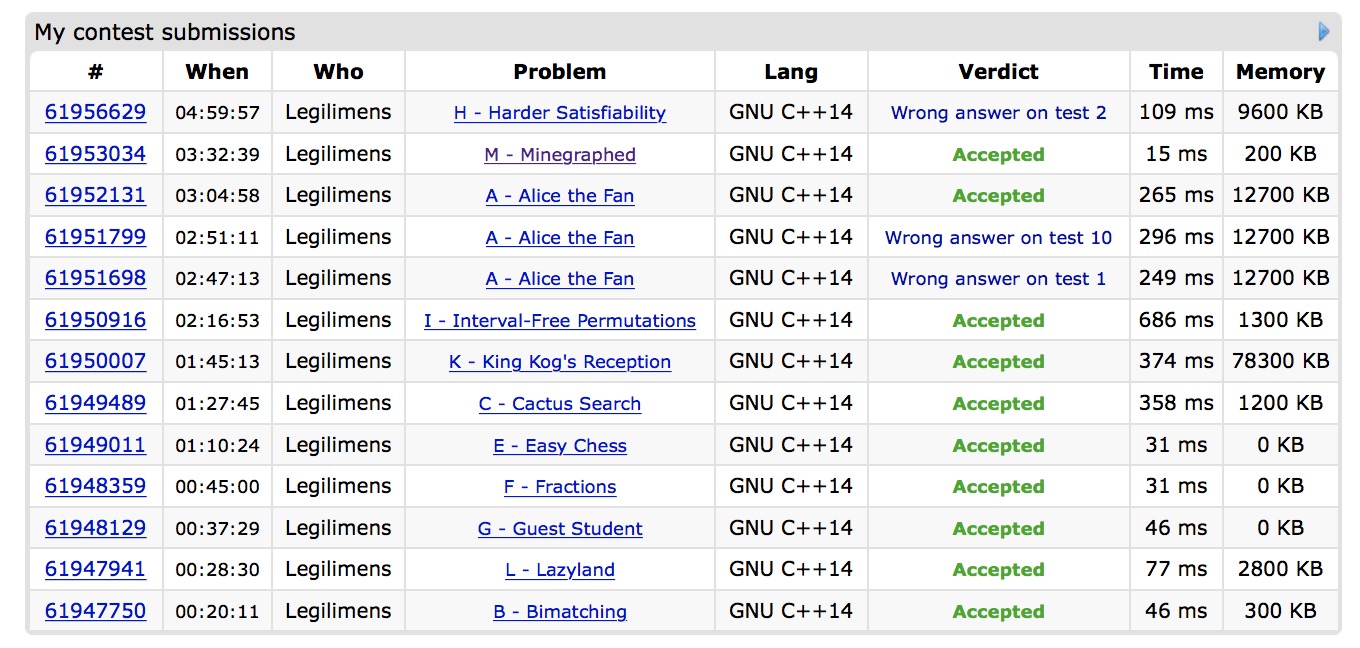
Task: Open submission 61953034
Action: (95, 154)
